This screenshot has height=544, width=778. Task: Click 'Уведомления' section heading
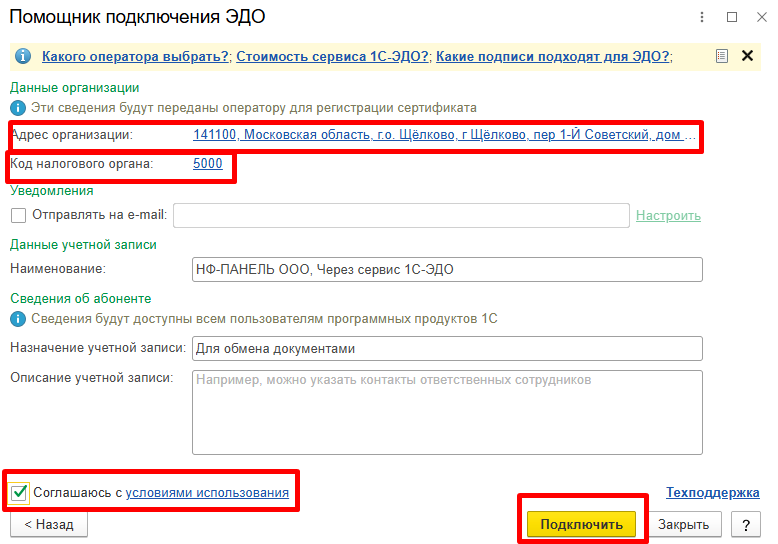[x=52, y=191]
